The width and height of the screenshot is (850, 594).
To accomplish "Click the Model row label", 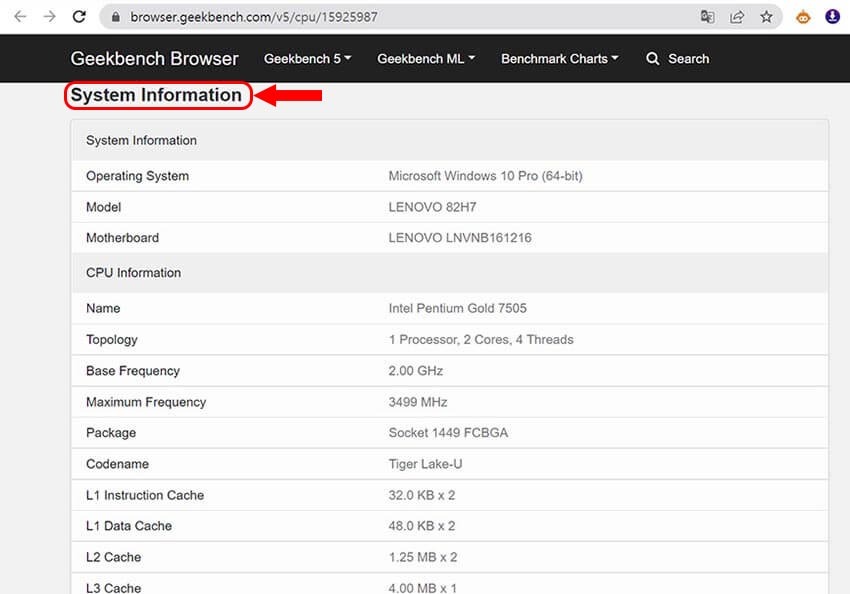I will pyautogui.click(x=104, y=207).
